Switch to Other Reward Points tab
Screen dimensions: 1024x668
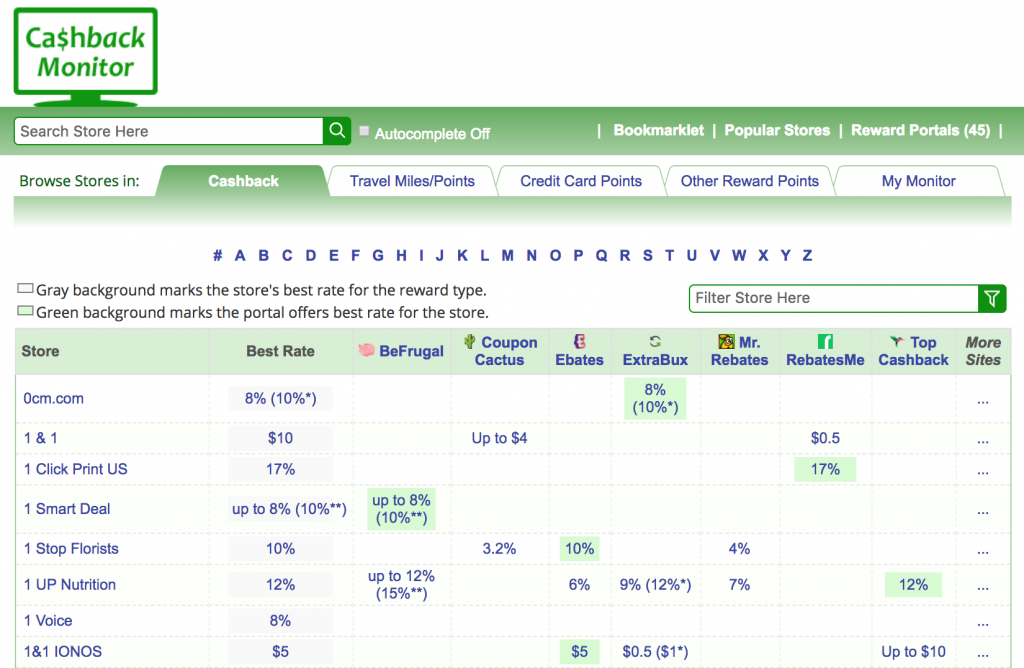pyautogui.click(x=750, y=181)
